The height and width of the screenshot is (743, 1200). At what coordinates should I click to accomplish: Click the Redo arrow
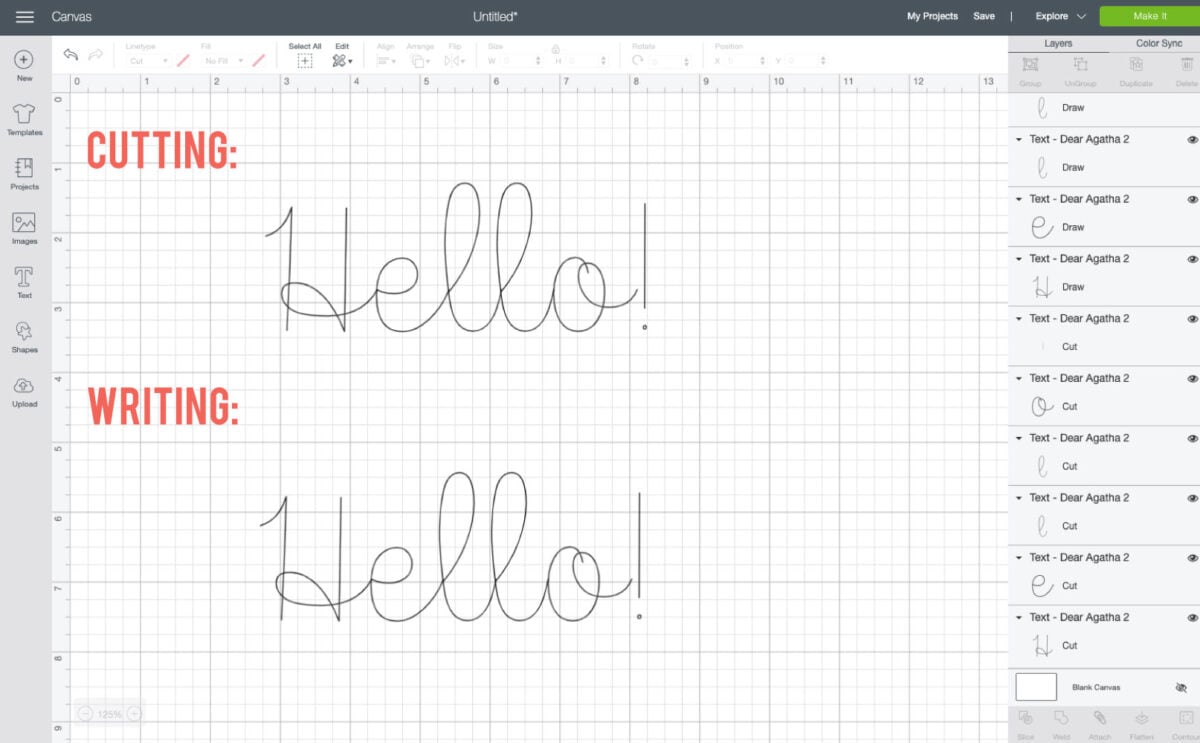tap(96, 55)
